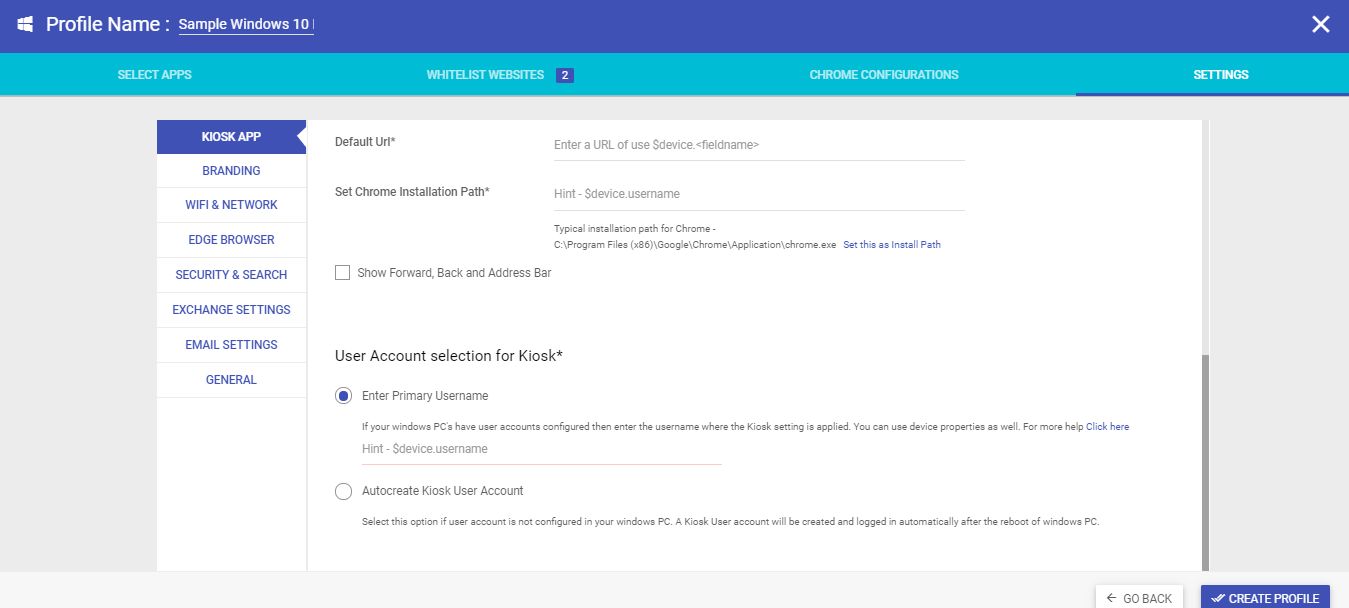
Task: Click the Windows logo icon beside Profile Name
Action: (x=25, y=24)
